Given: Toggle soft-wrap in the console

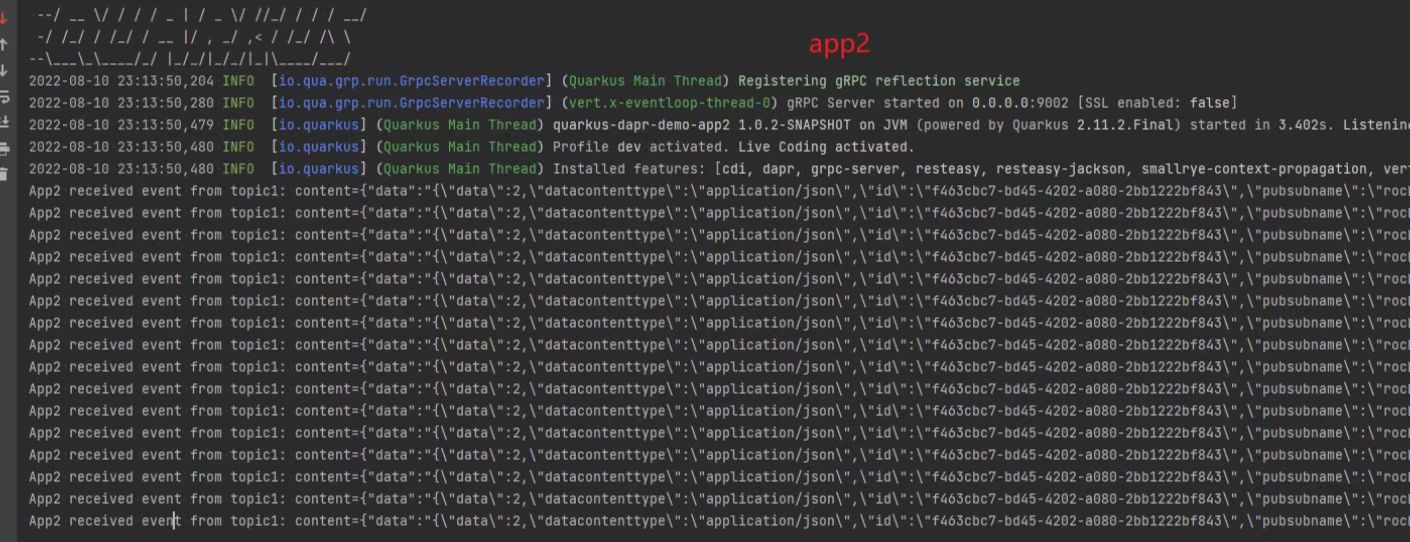Looking at the screenshot, I should point(4,97).
